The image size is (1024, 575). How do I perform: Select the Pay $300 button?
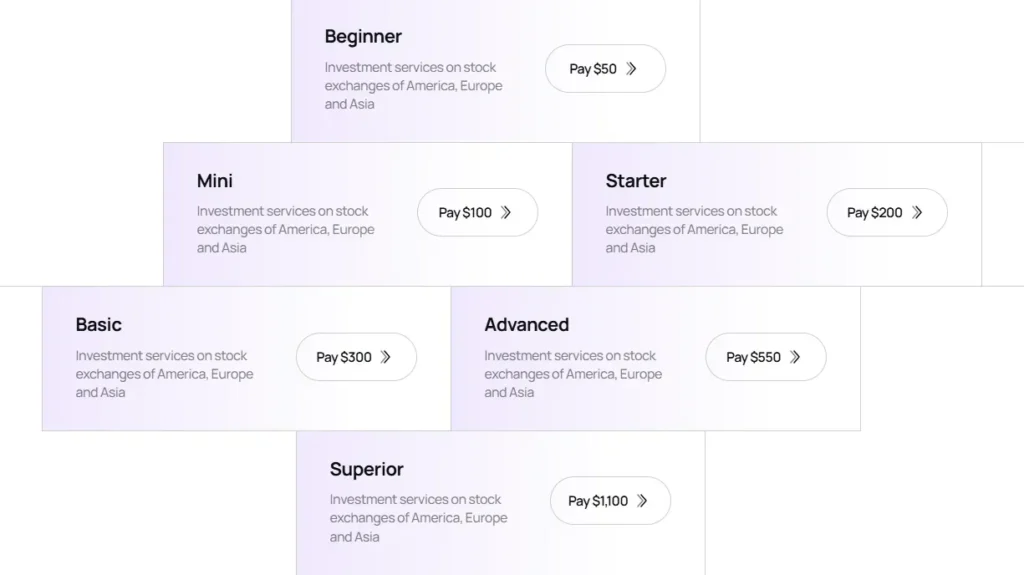tap(355, 357)
